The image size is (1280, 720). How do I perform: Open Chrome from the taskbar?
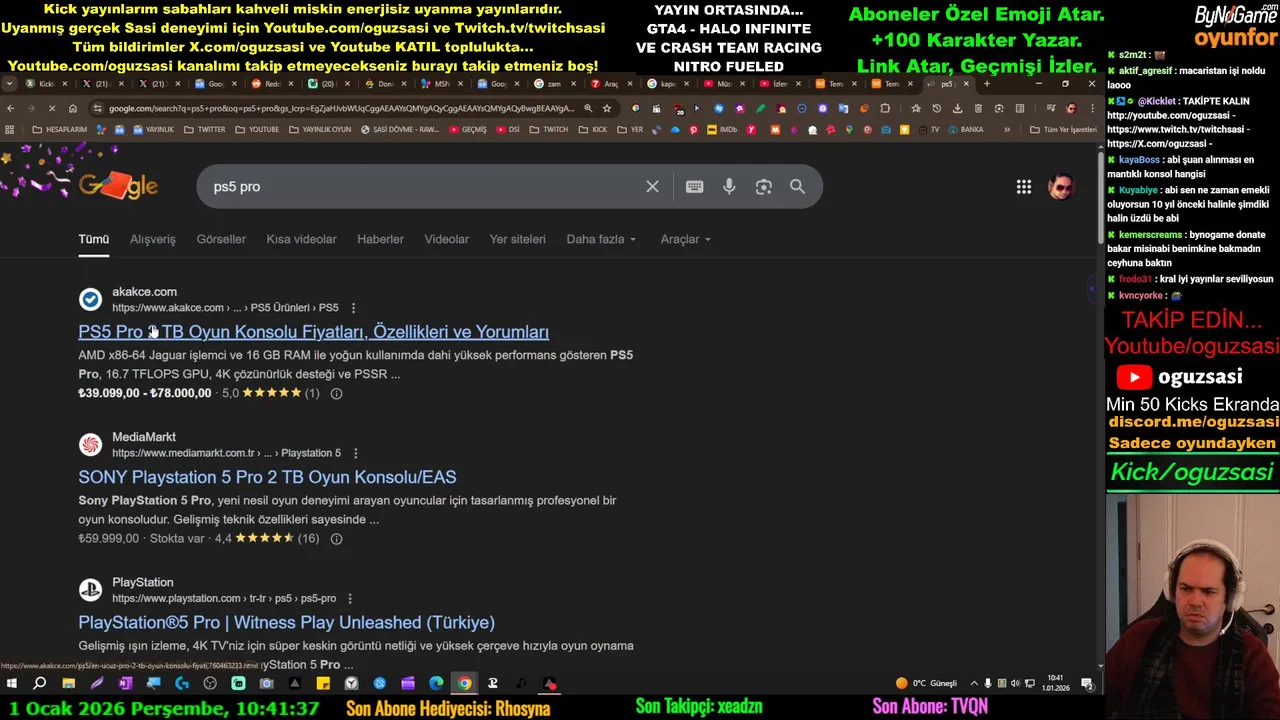coord(465,684)
